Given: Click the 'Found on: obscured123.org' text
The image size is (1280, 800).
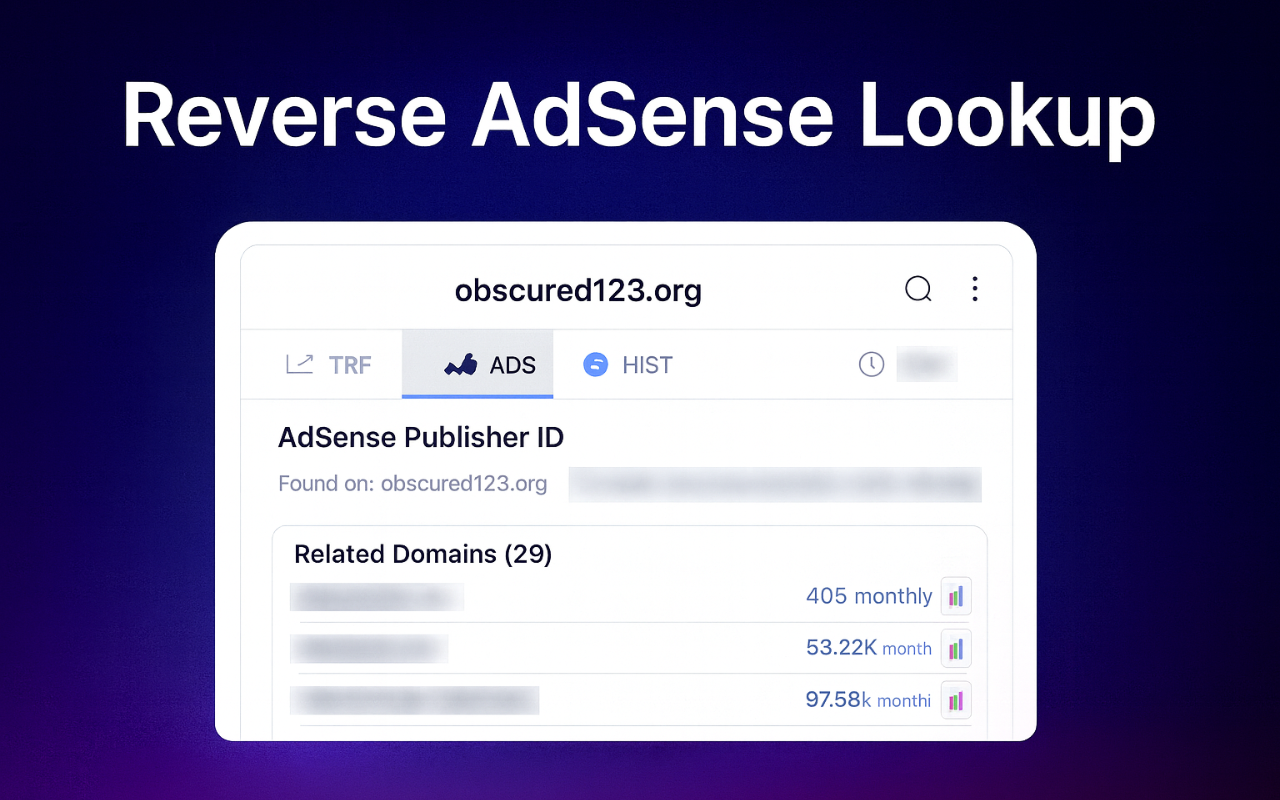Looking at the screenshot, I should 412,484.
